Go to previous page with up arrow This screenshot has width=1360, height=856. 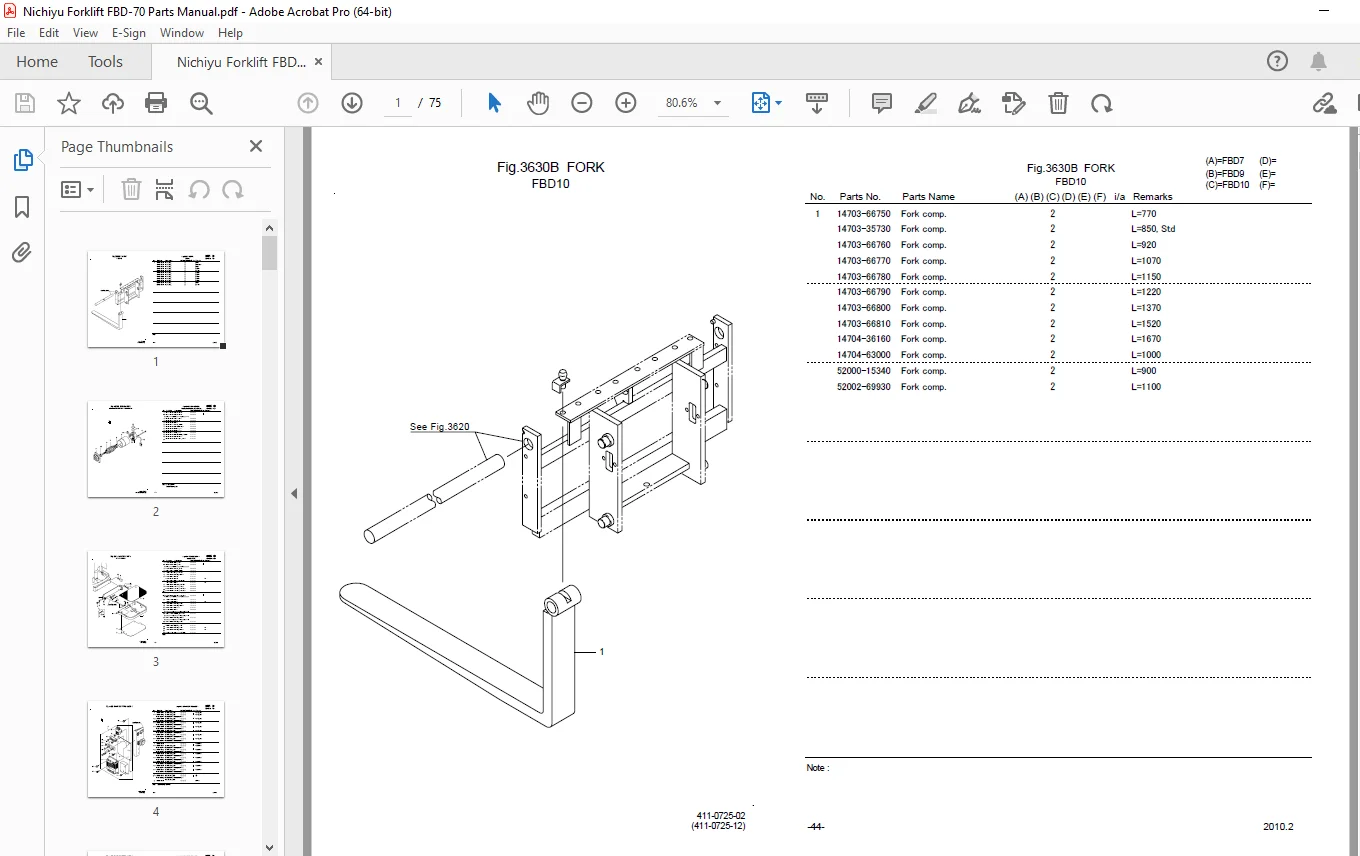[308, 103]
